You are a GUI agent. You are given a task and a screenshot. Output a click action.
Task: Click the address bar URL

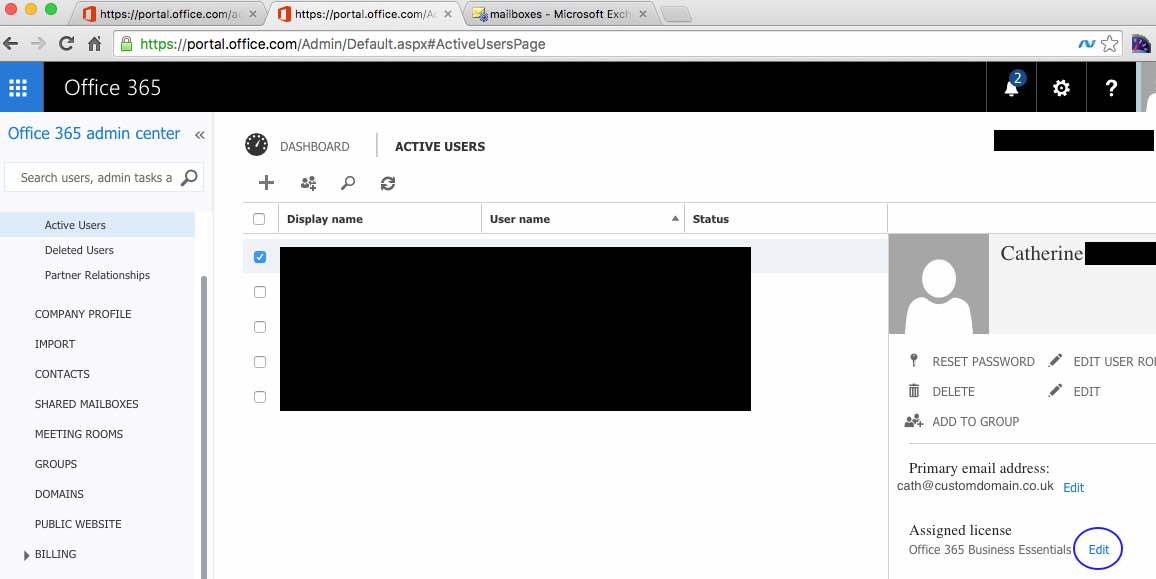pyautogui.click(x=343, y=44)
